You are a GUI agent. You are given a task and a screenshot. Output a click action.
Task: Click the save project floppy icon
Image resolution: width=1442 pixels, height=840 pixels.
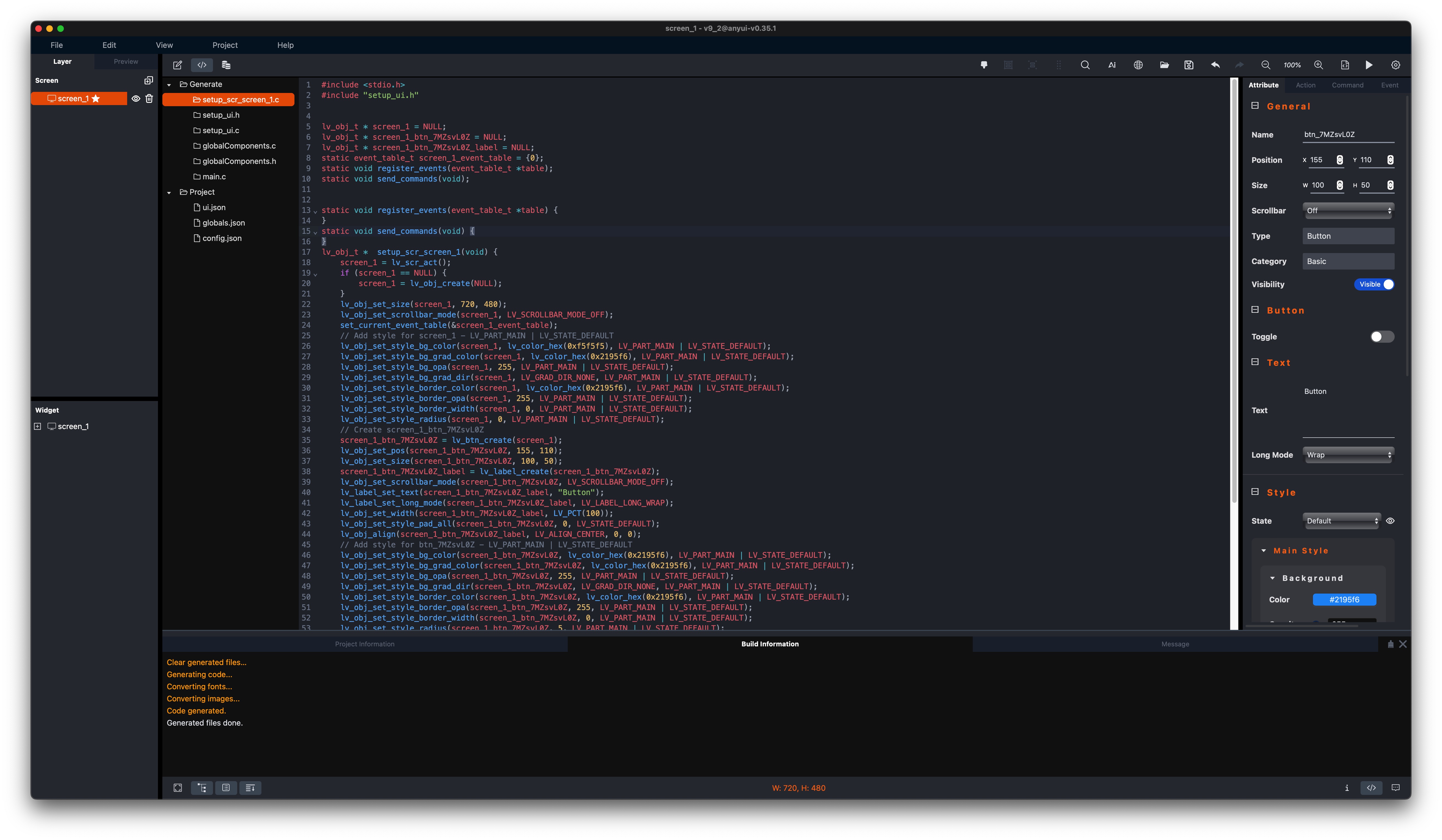click(x=1189, y=65)
